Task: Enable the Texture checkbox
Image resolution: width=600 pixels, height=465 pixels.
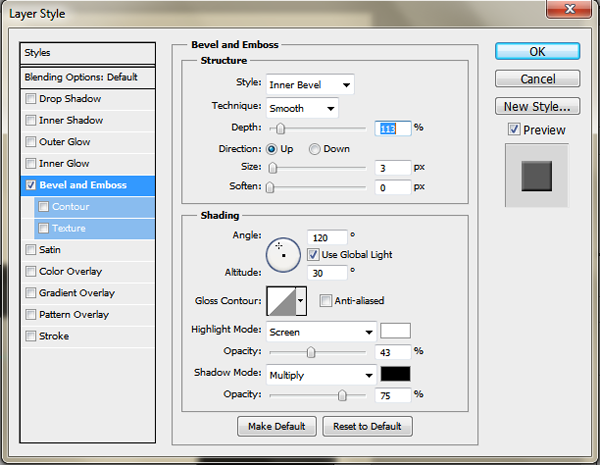Action: pos(44,228)
